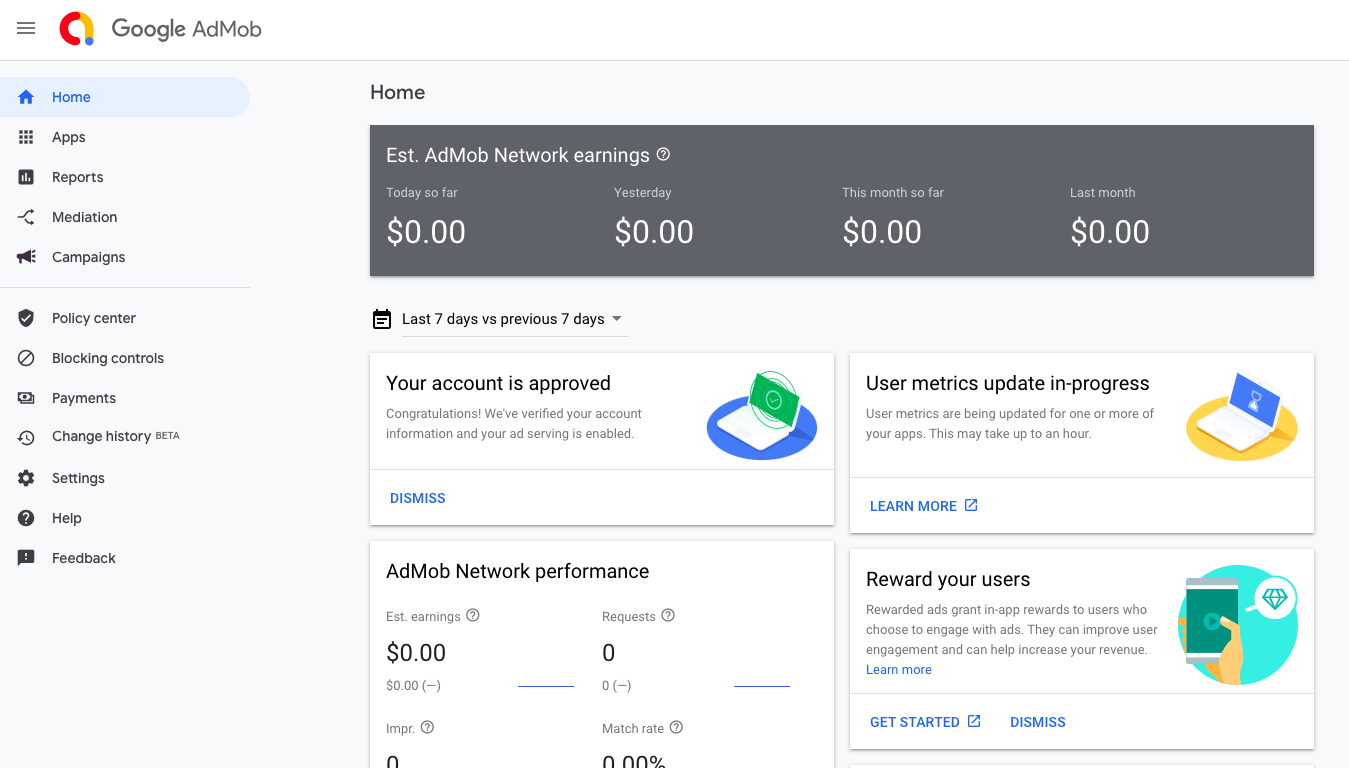Go to Change history page

(x=101, y=437)
